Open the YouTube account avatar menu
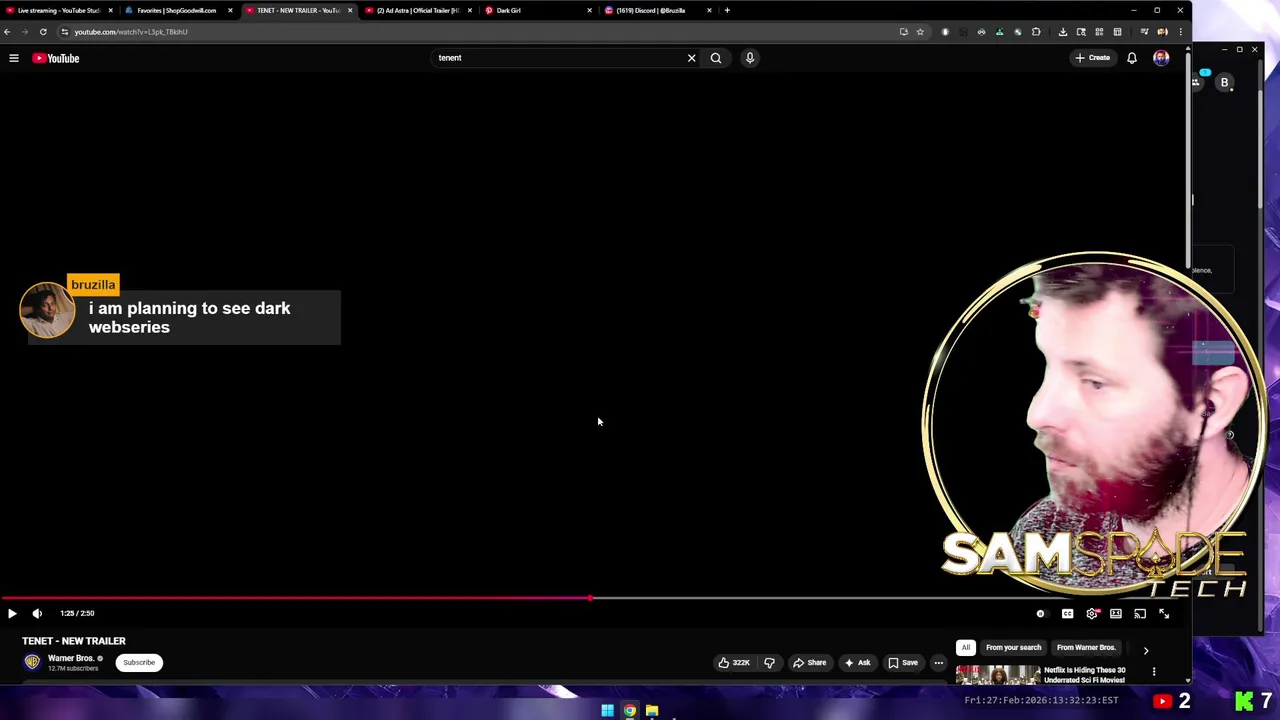Screen dimensions: 1280x720 click(x=1161, y=58)
